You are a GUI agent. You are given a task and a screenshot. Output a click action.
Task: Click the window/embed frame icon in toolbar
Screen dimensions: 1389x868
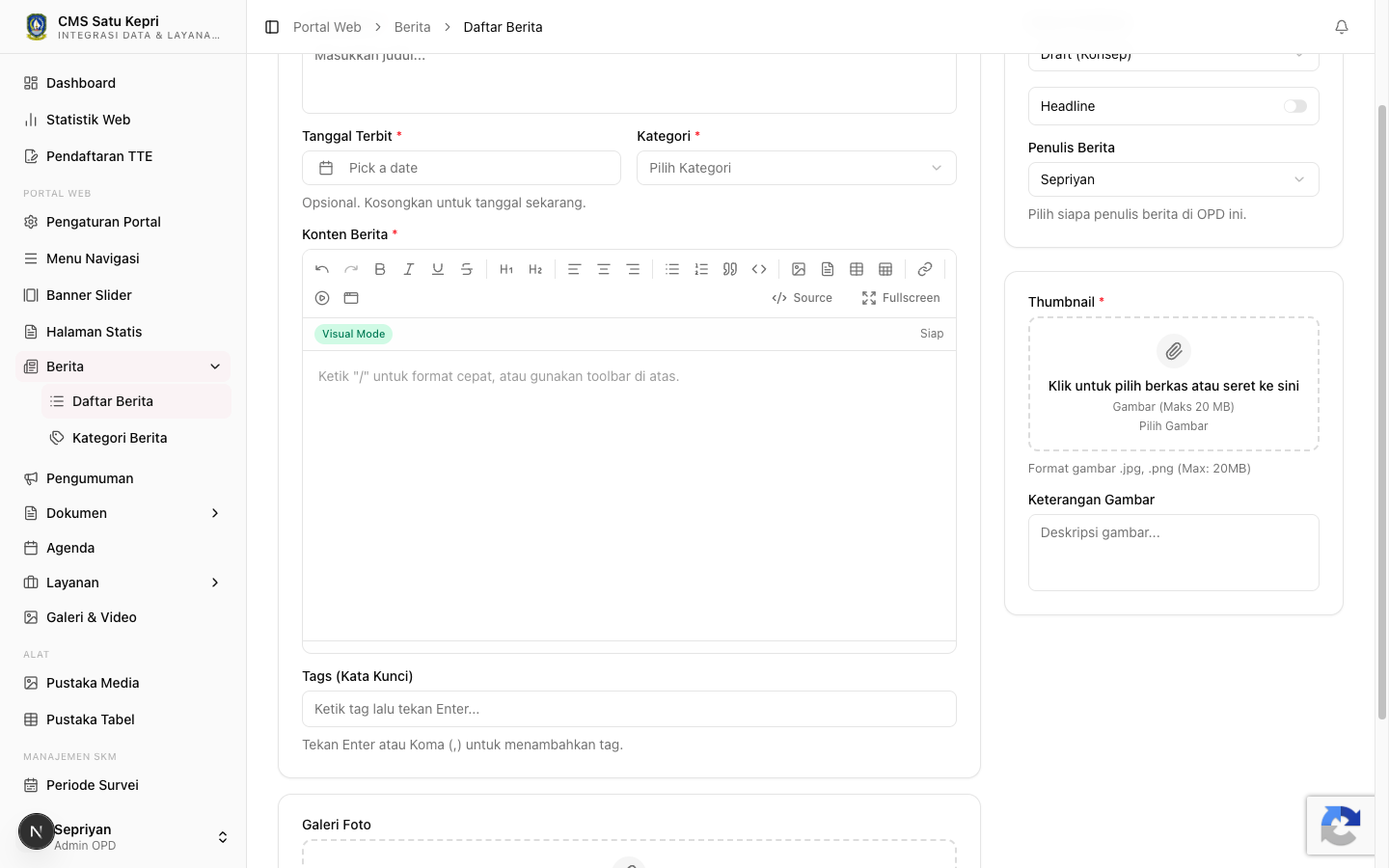coord(351,298)
